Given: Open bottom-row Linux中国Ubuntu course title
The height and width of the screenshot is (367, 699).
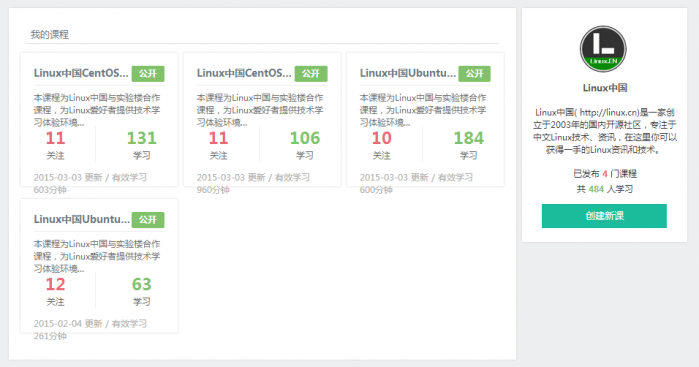Looking at the screenshot, I should [82, 219].
